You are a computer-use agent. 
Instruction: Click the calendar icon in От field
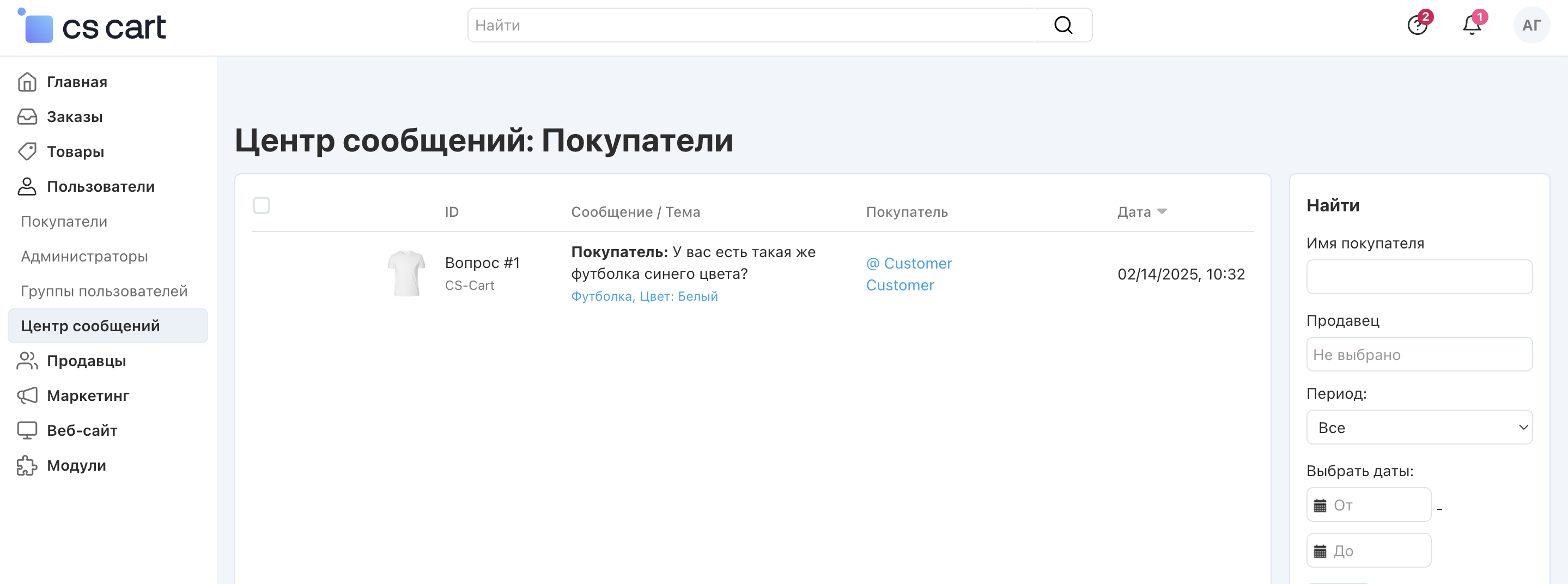[x=1320, y=506]
